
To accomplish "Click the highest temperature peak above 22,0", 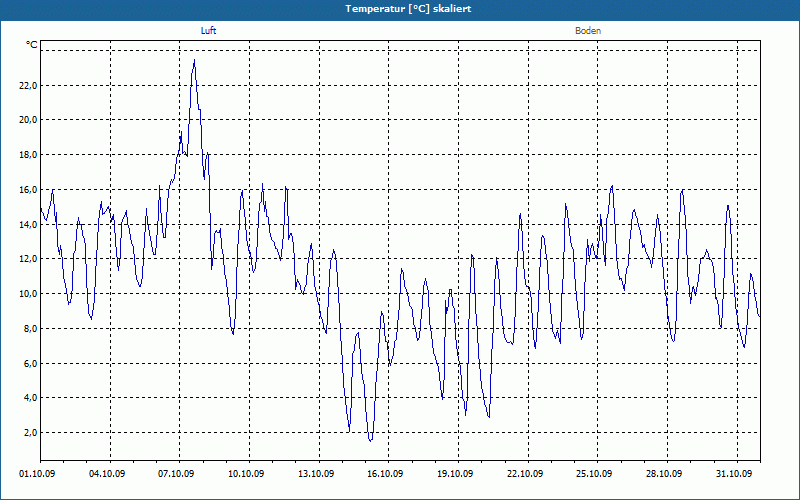I will point(194,61).
